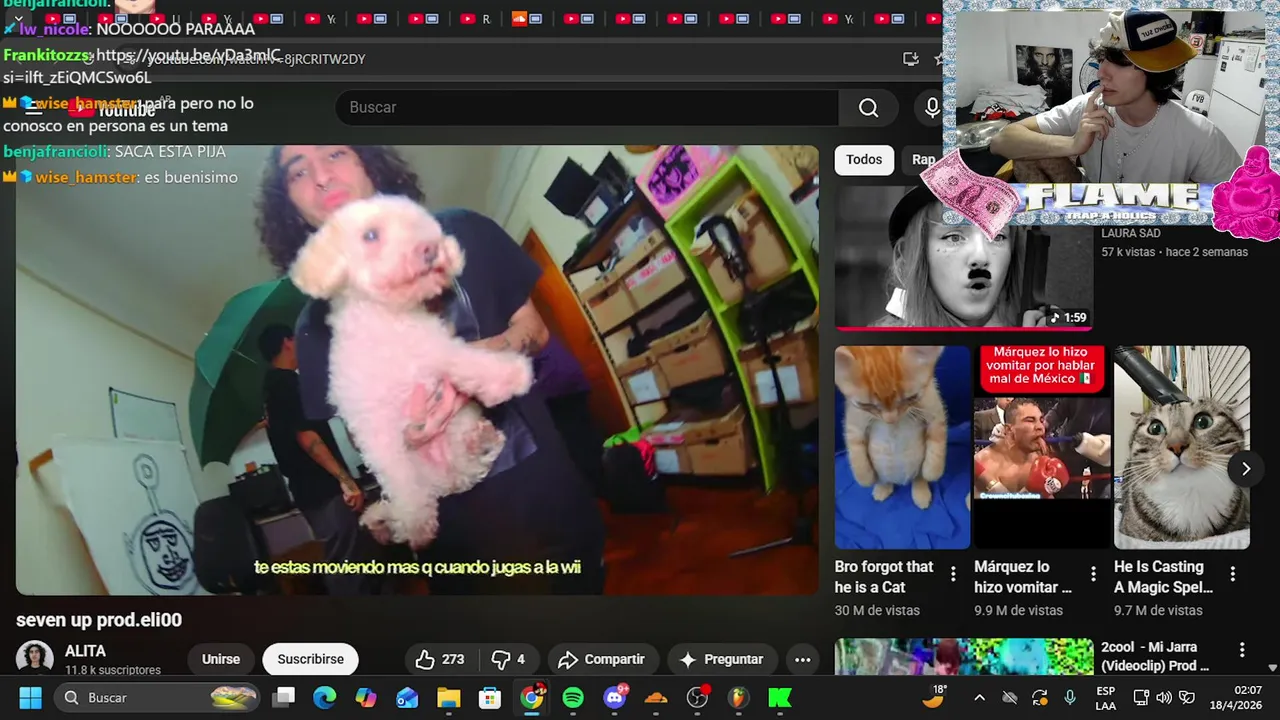Image resolution: width=1280 pixels, height=720 pixels.
Task: Open options menu for Bro forgot that he is a Cat
Action: tap(953, 574)
